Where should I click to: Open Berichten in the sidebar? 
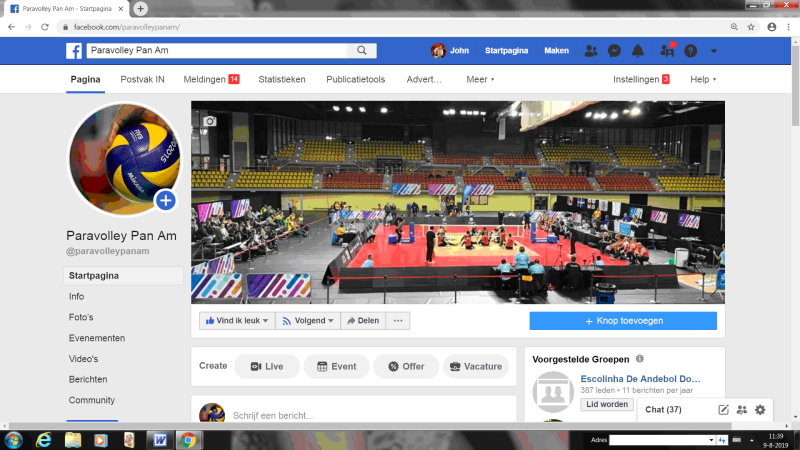pyautogui.click(x=88, y=380)
